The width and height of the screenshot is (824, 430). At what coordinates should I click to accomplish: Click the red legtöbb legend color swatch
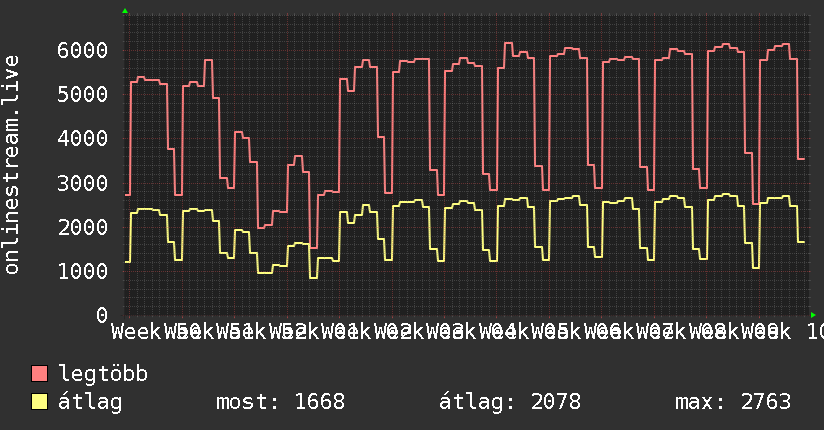point(39,373)
